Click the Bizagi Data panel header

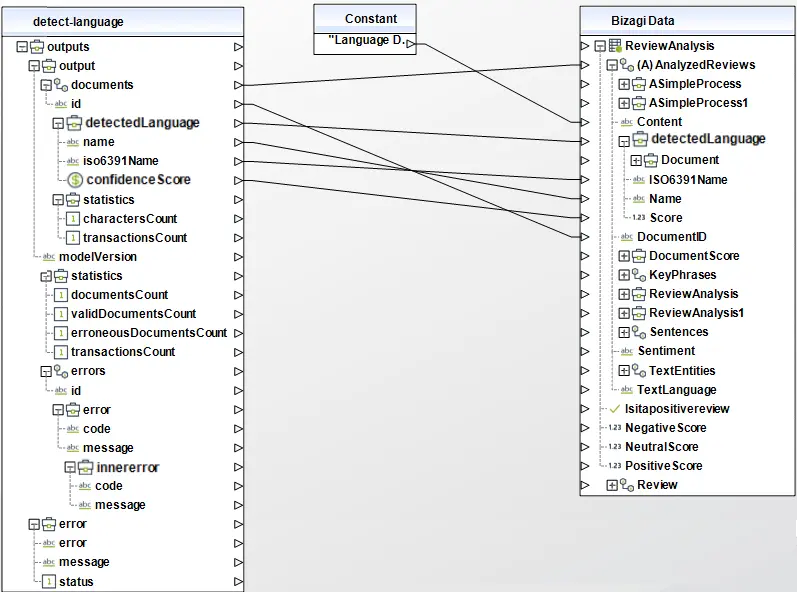pyautogui.click(x=687, y=21)
